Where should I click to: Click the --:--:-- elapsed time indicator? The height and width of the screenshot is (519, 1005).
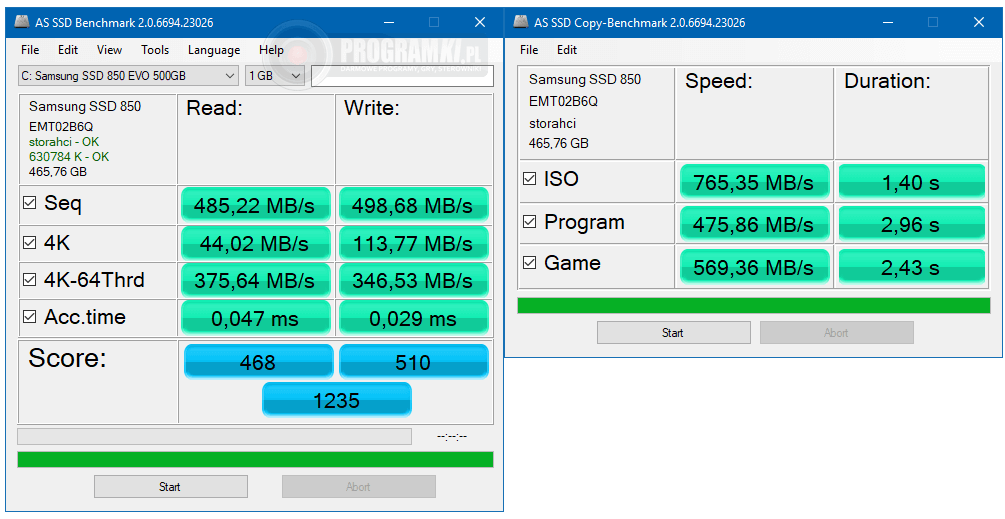452,437
